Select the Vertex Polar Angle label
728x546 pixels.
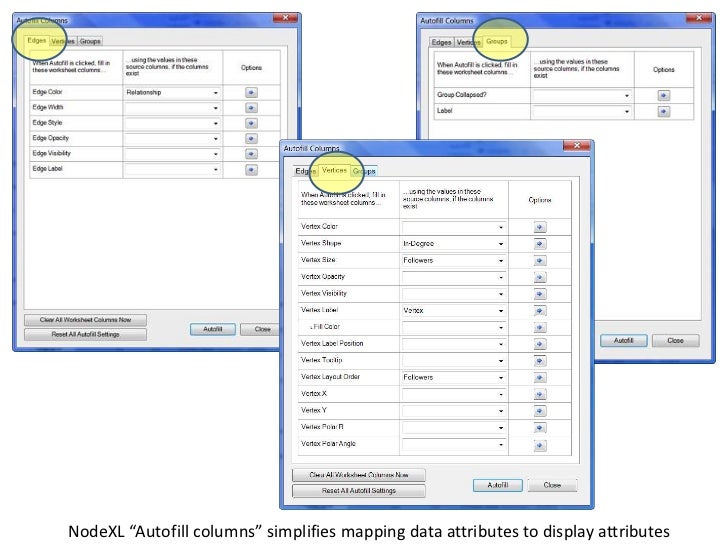coord(328,444)
